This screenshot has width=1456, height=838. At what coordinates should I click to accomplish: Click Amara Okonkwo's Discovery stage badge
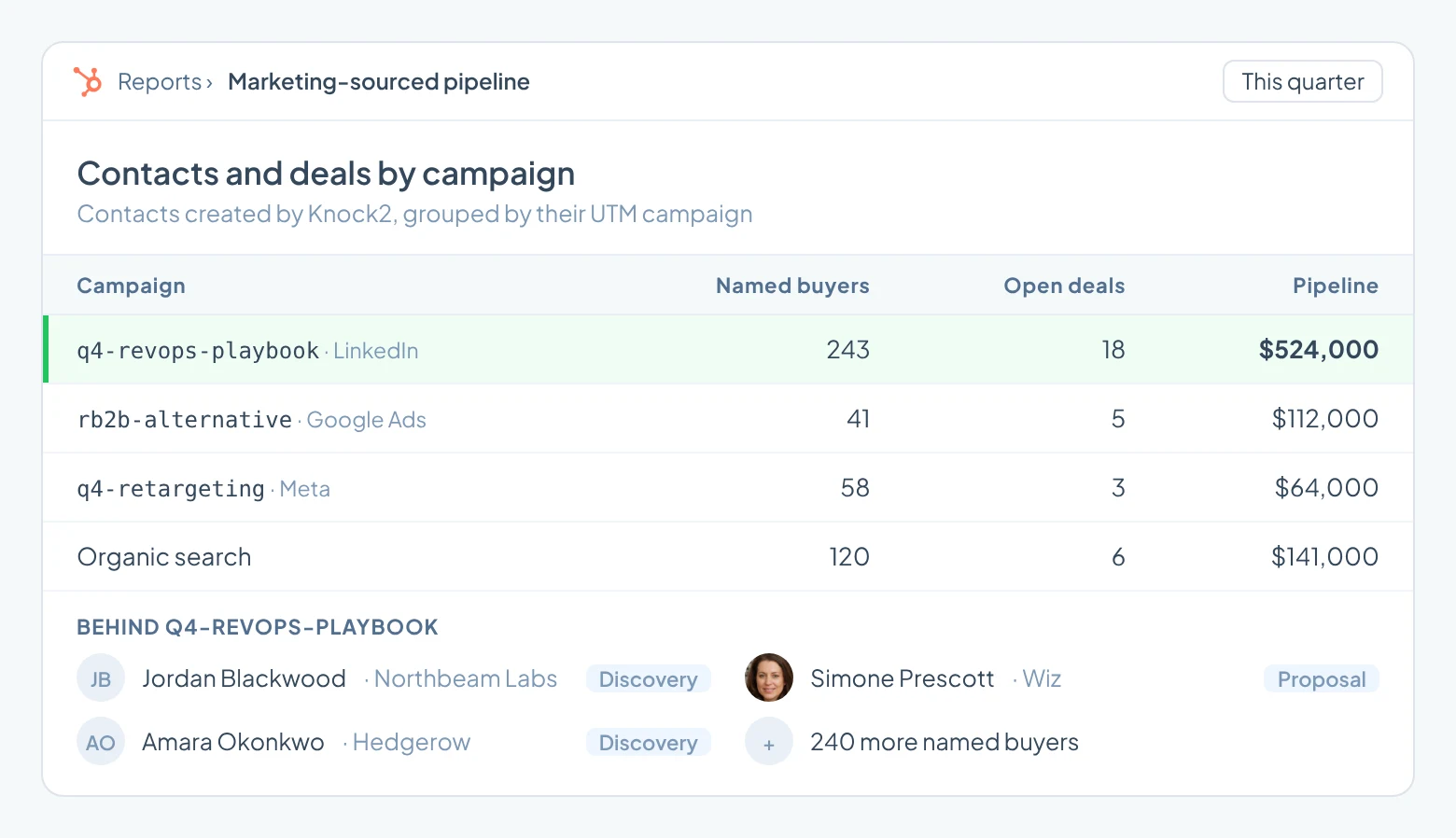tap(649, 743)
